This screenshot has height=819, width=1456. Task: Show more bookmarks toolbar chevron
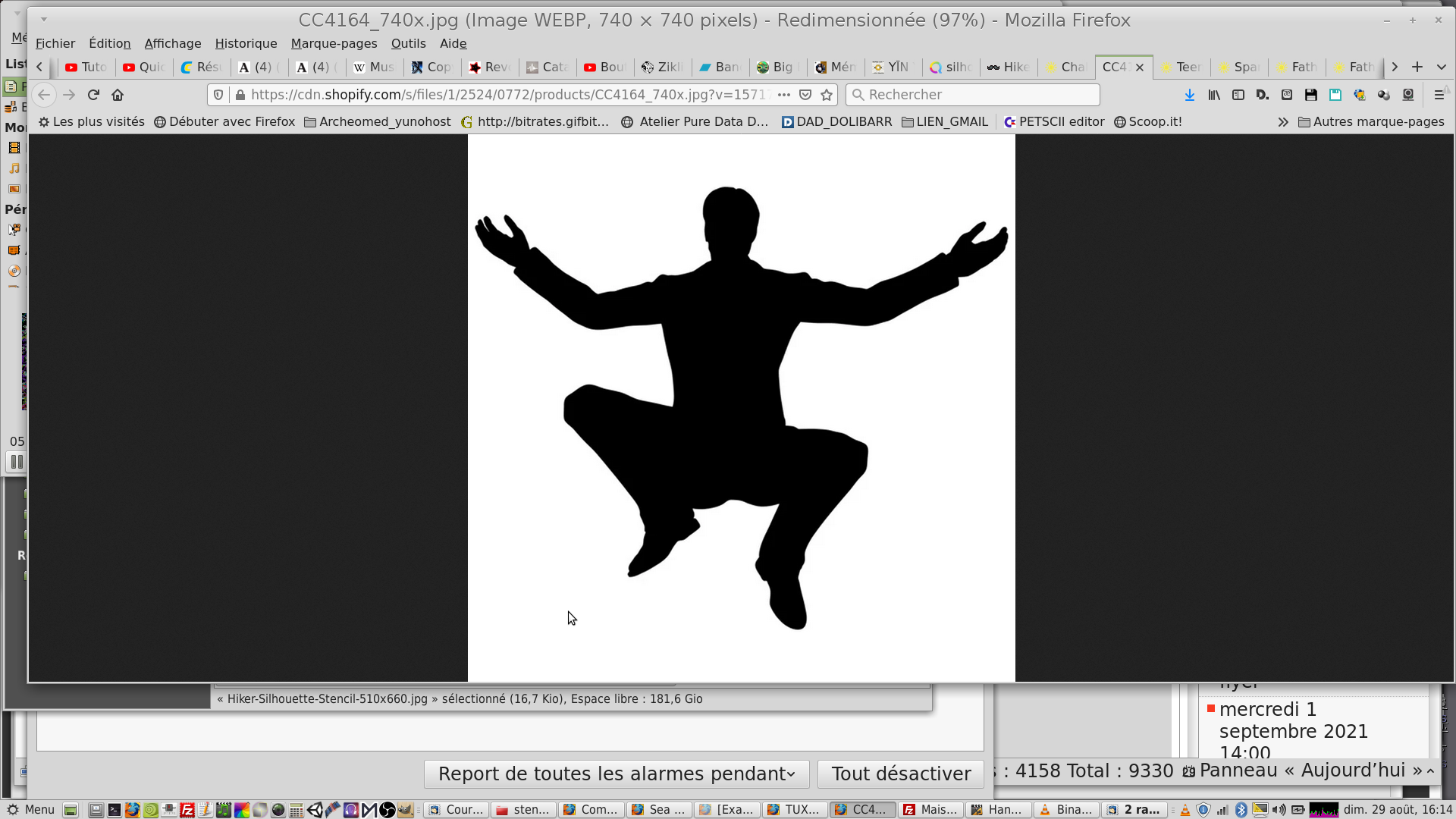[x=1282, y=122]
